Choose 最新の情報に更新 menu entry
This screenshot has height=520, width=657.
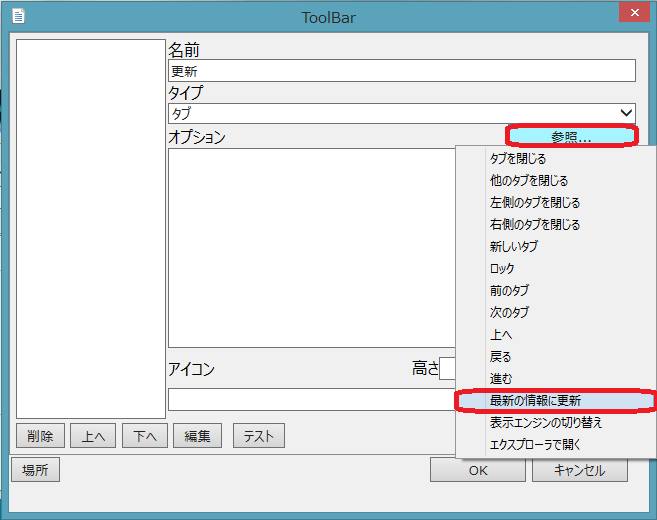pos(540,401)
